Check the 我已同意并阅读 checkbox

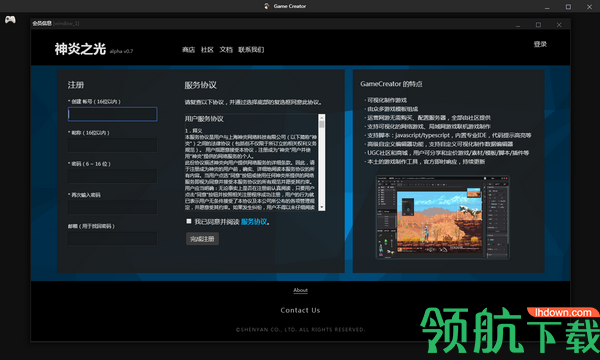(189, 221)
